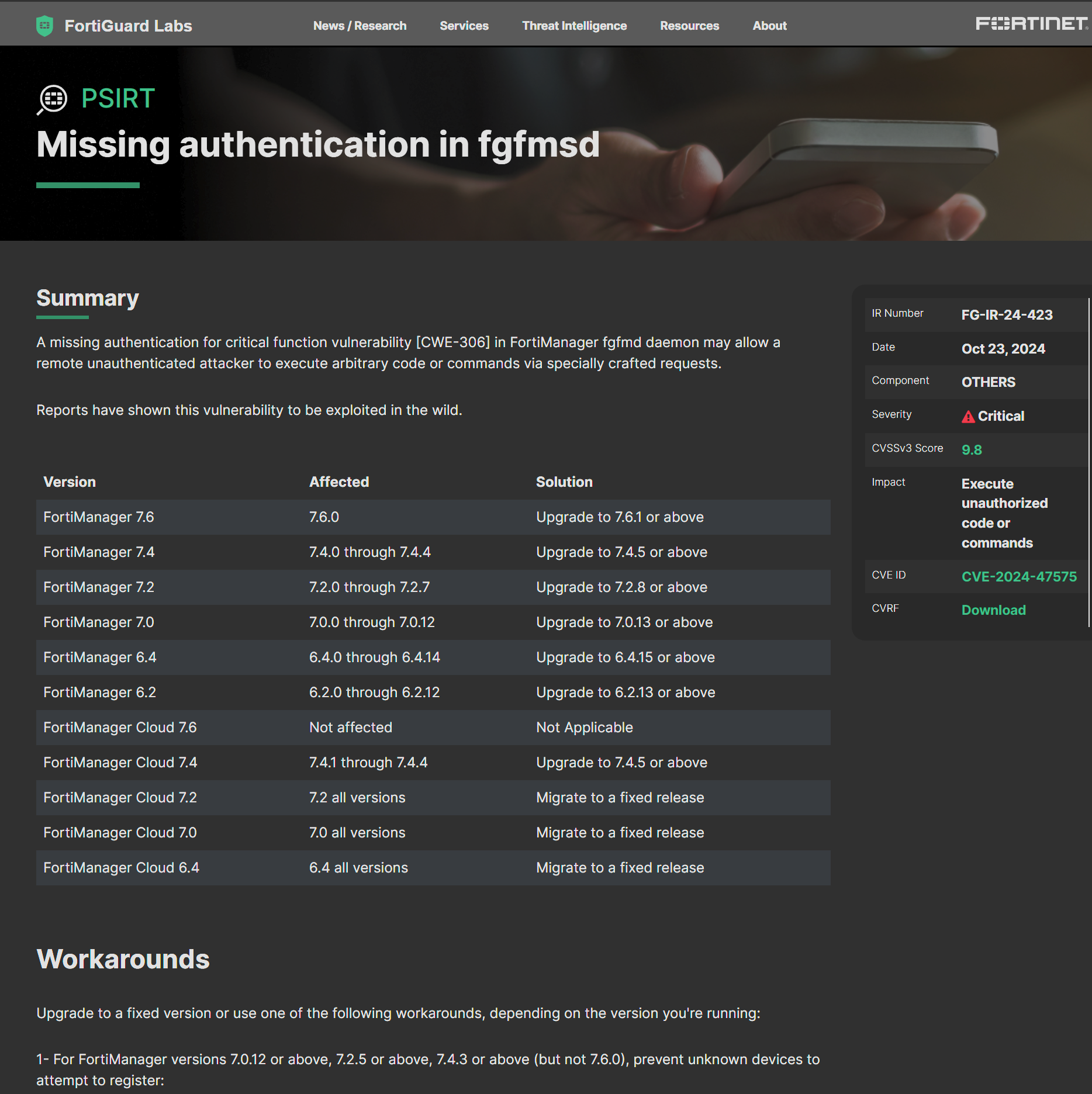The height and width of the screenshot is (1094, 1092).
Task: Click 'Upgrade to 6.2.13 or above' cell
Action: 626,692
